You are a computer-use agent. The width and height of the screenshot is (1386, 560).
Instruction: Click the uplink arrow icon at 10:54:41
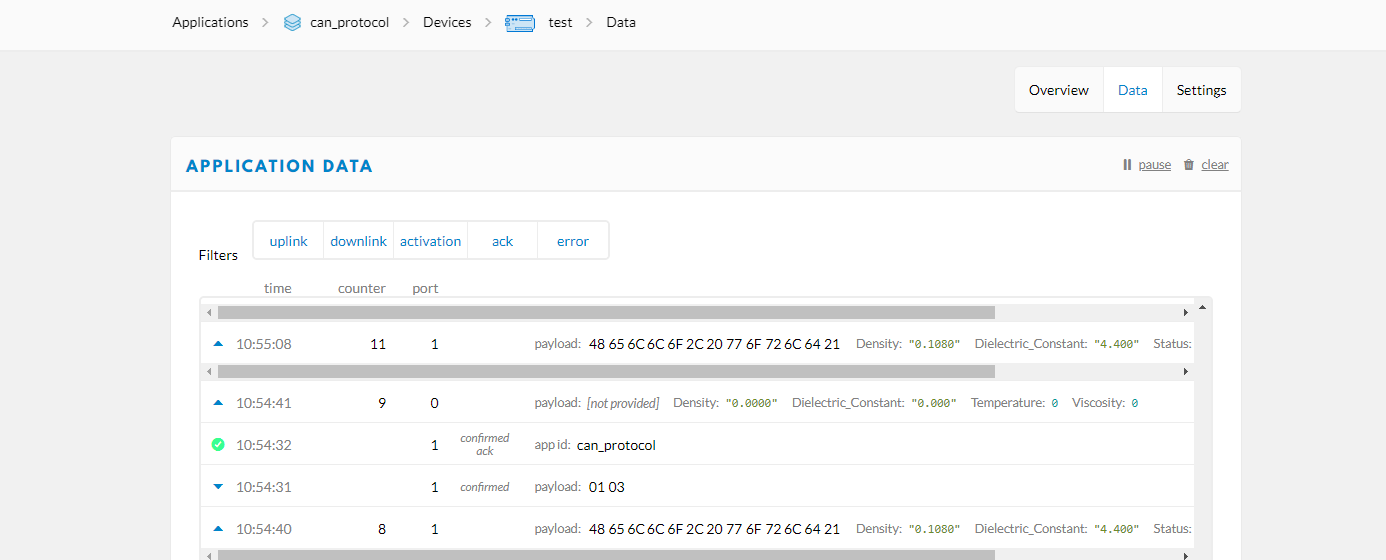(218, 403)
